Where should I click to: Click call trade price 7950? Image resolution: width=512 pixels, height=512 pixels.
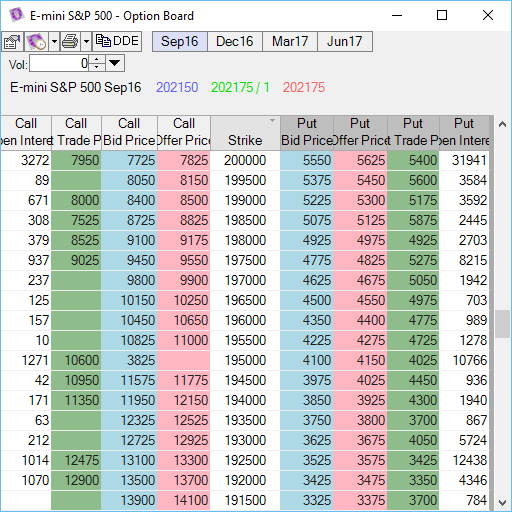[x=76, y=161]
